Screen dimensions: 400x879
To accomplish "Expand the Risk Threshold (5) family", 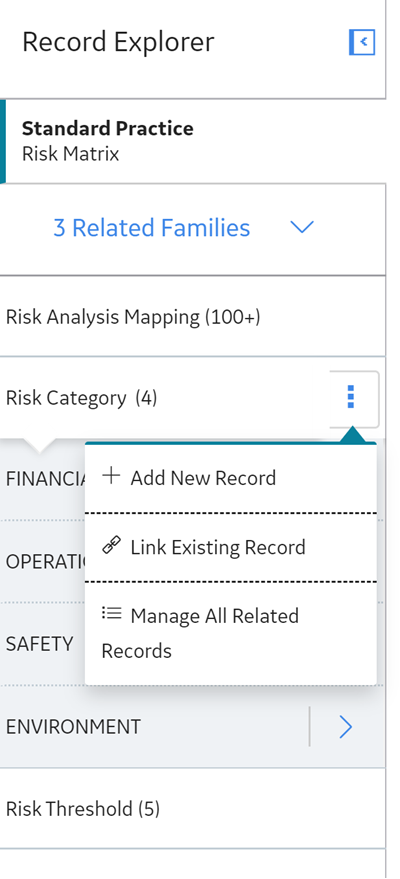I will tap(192, 808).
